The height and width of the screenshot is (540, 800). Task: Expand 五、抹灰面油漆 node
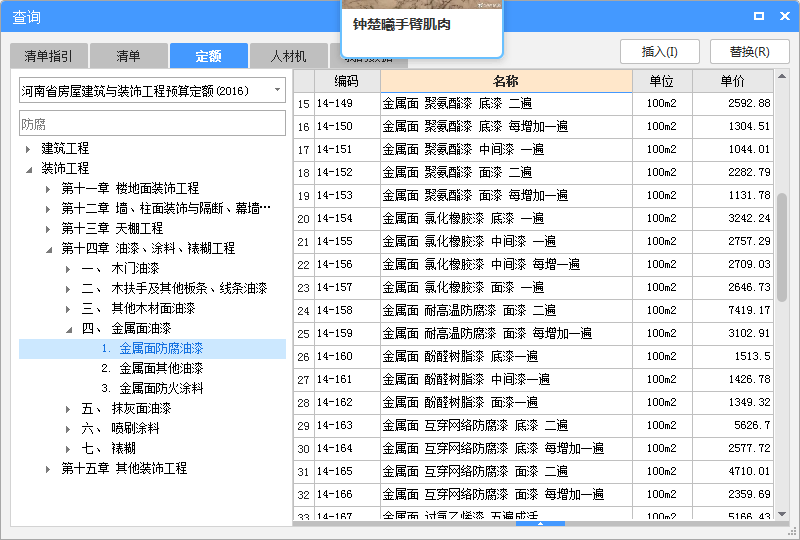pyautogui.click(x=68, y=409)
